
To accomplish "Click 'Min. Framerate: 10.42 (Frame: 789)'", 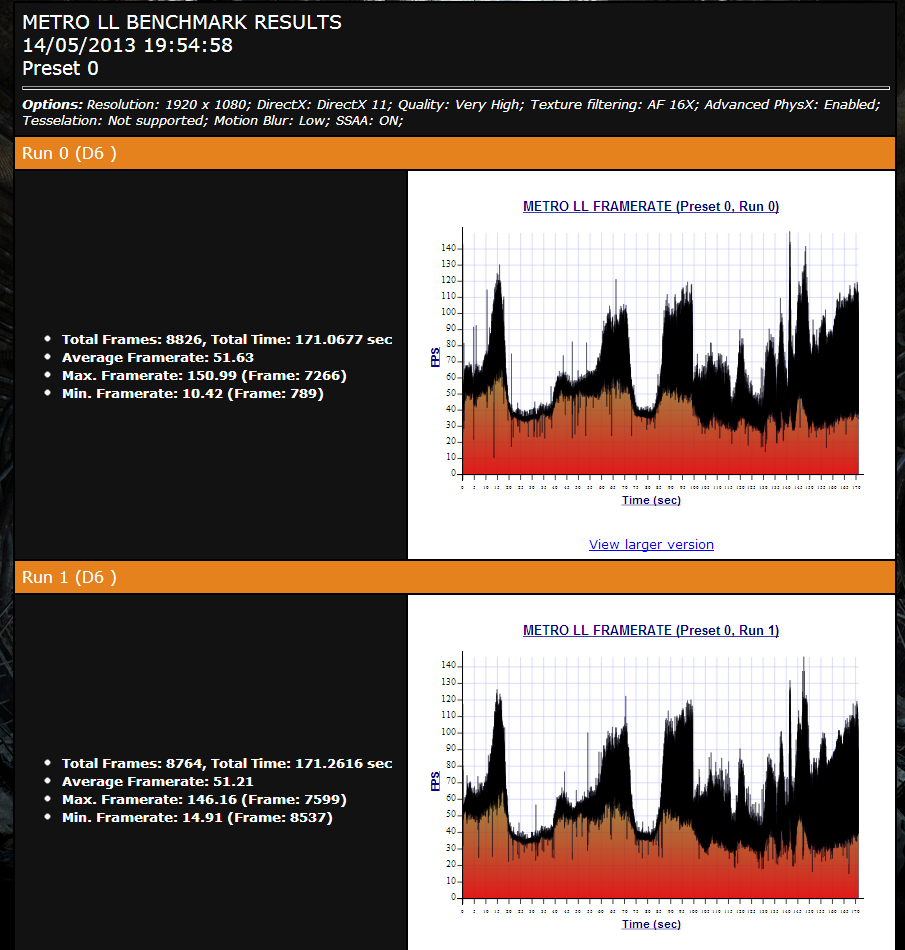I will (193, 394).
